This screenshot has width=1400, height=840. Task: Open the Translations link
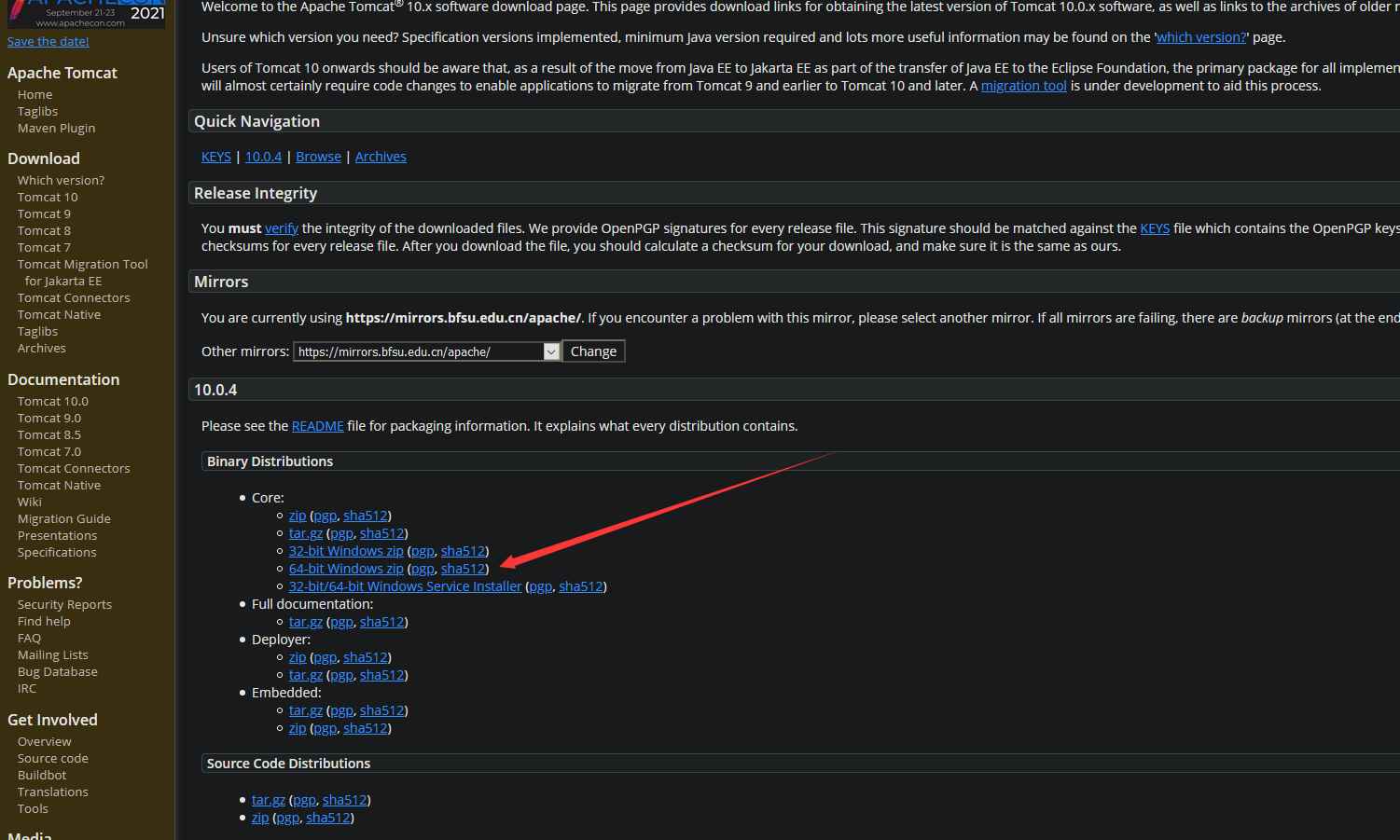pyautogui.click(x=53, y=792)
